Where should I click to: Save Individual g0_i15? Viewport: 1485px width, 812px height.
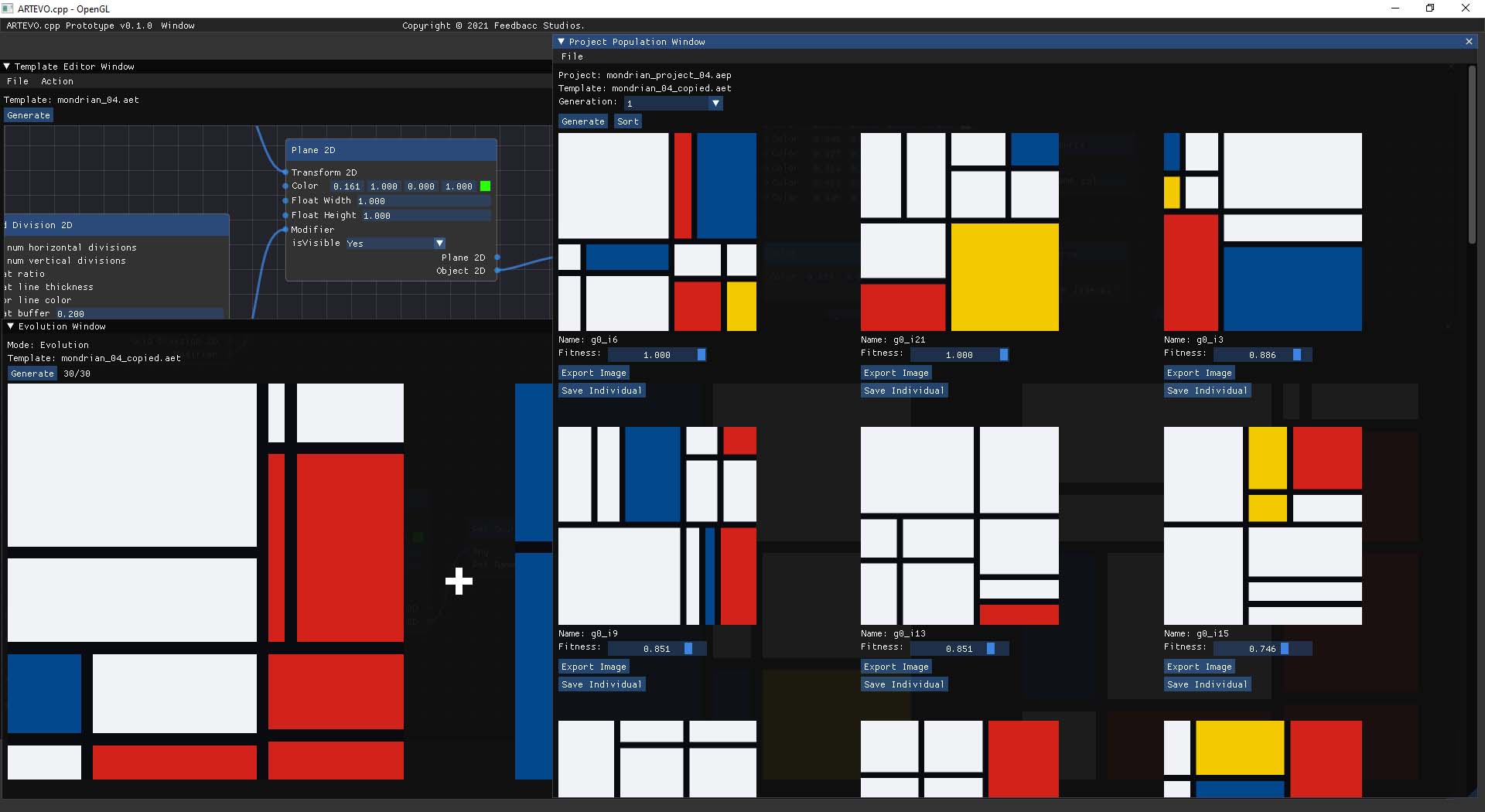1207,684
